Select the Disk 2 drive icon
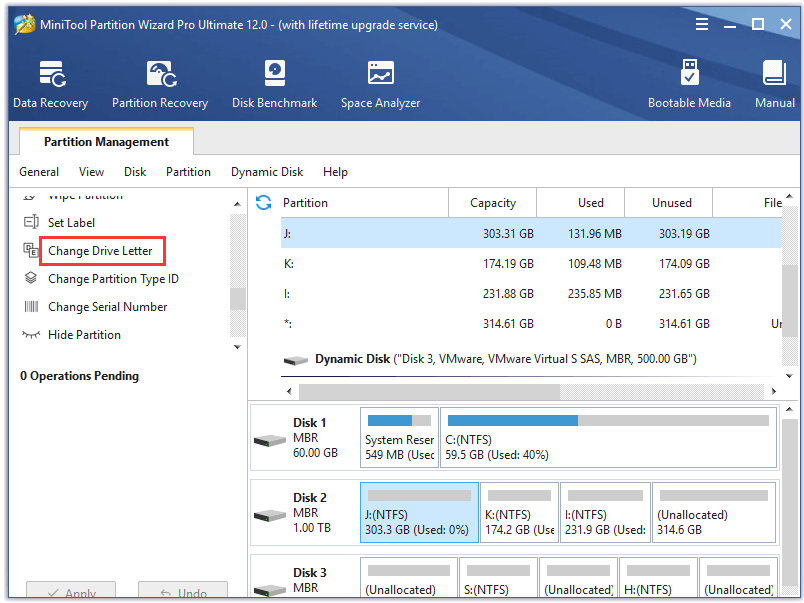Viewport: 804px width, 603px height. [270, 515]
